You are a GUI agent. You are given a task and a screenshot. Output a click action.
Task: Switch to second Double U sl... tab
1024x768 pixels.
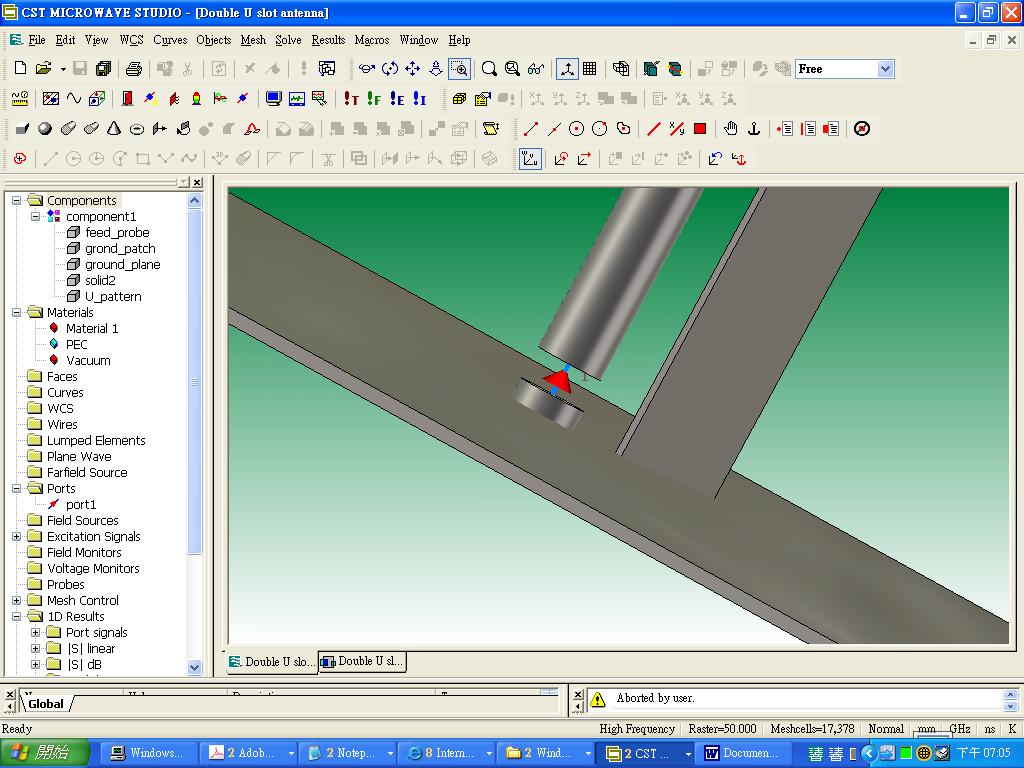362,662
